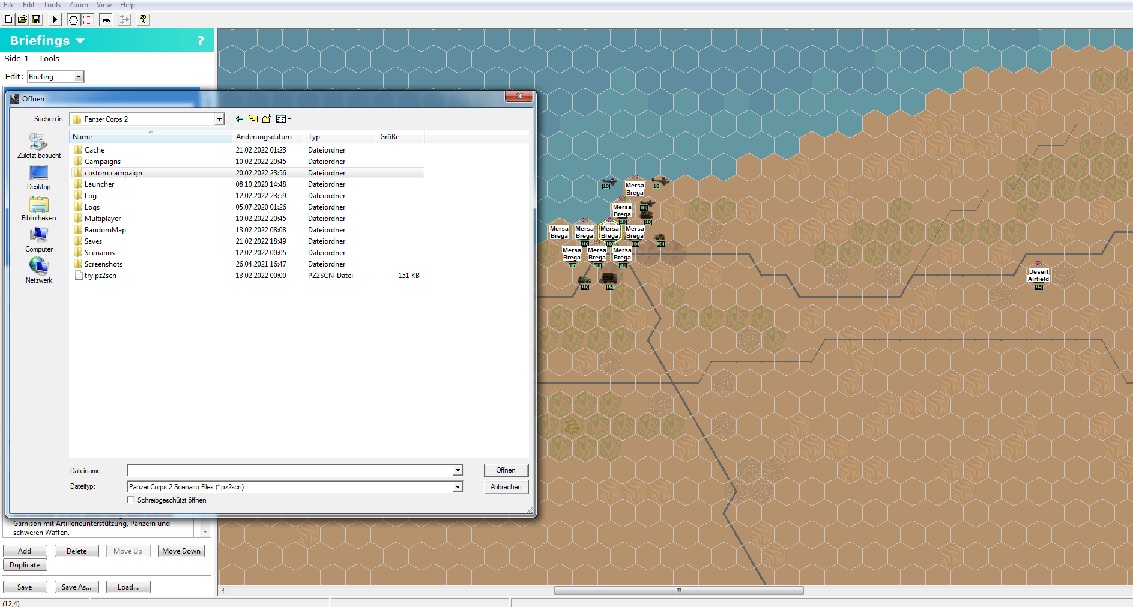Screen dimensions: 1133x607
Task: Click the map horizontal scrollbar thumb
Action: (x=678, y=590)
